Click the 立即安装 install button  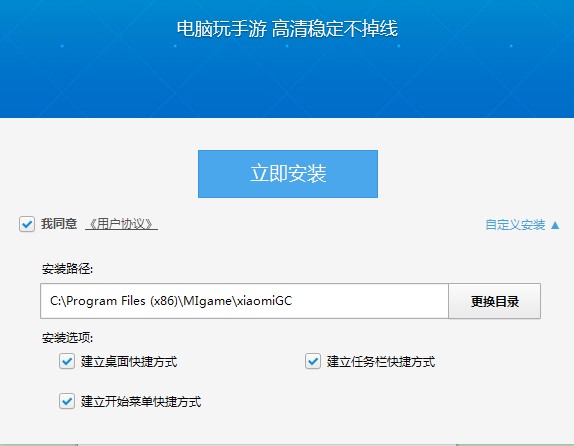tap(288, 174)
